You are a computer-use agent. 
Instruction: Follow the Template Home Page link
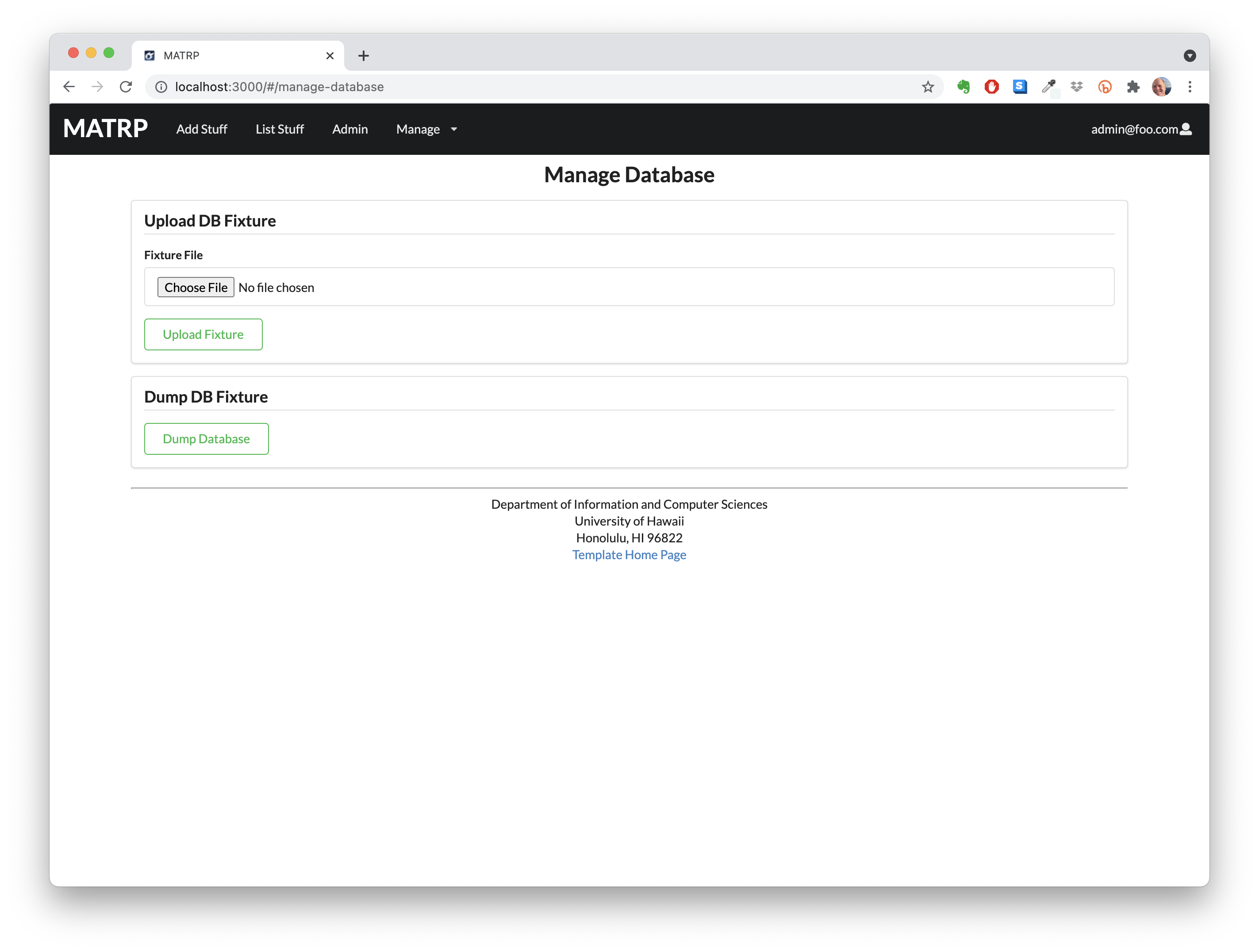pos(629,555)
